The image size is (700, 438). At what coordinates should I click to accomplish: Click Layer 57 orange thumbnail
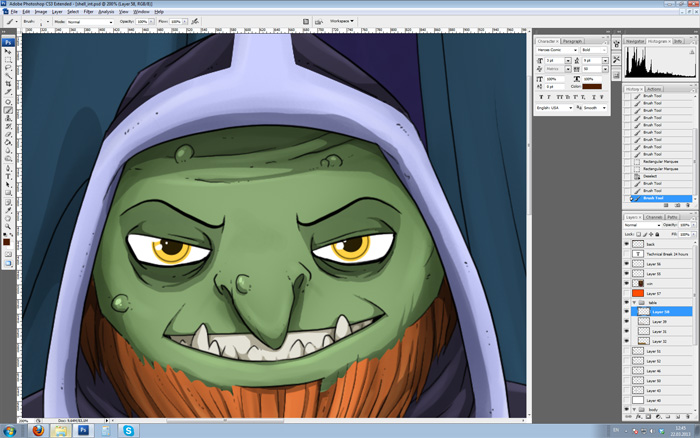point(638,293)
